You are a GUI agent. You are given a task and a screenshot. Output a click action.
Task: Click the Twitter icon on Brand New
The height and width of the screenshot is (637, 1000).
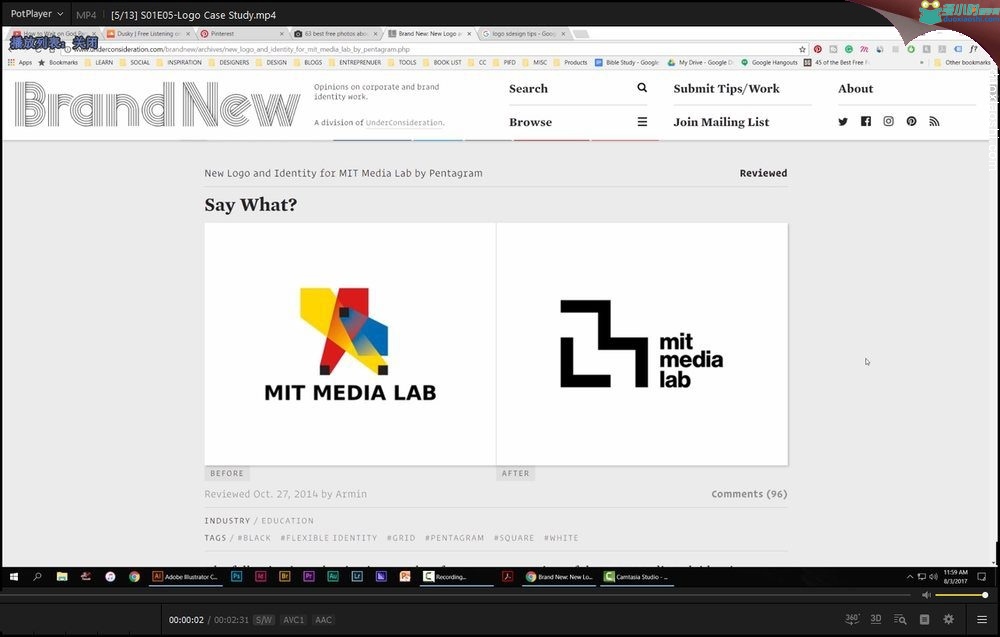click(842, 121)
